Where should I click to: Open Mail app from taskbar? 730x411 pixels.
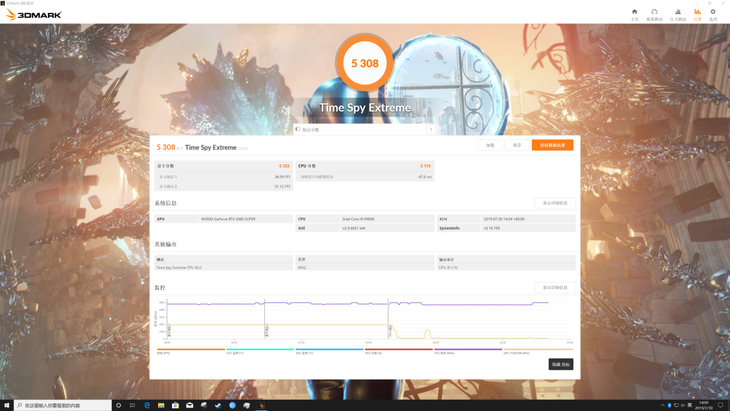coord(189,405)
